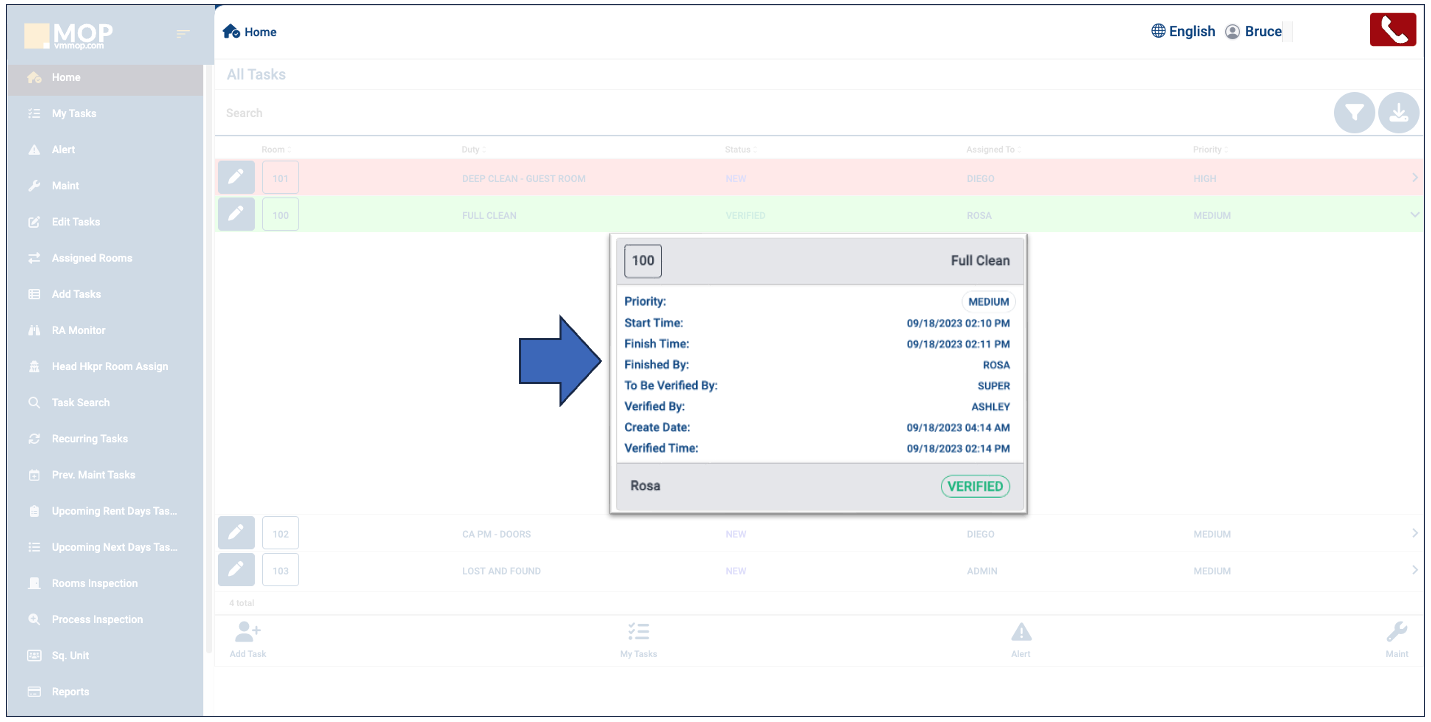Click pencil edit icon for room 101
Screen dimensions: 1431x722
(x=236, y=178)
